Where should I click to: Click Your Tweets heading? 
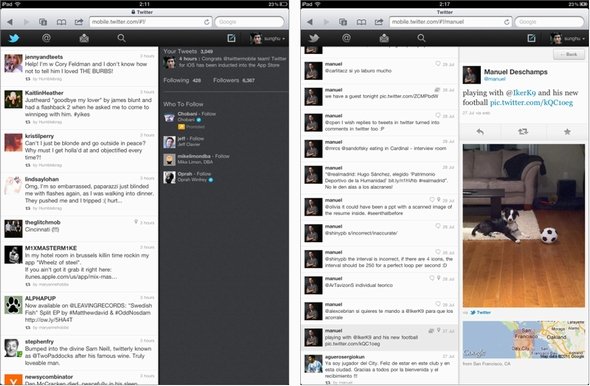coord(180,51)
